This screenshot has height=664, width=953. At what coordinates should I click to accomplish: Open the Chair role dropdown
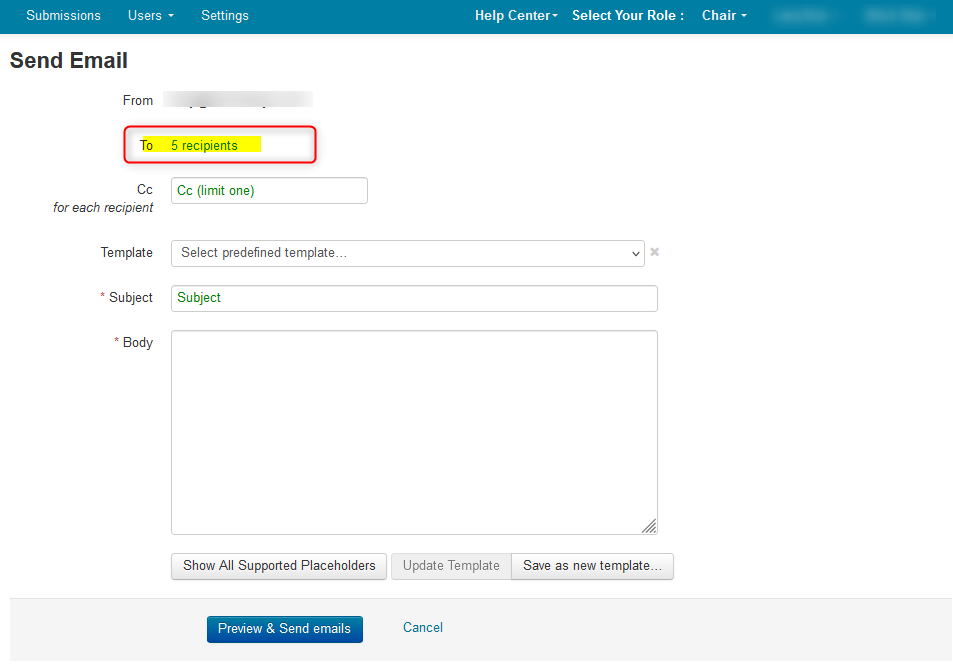click(724, 15)
